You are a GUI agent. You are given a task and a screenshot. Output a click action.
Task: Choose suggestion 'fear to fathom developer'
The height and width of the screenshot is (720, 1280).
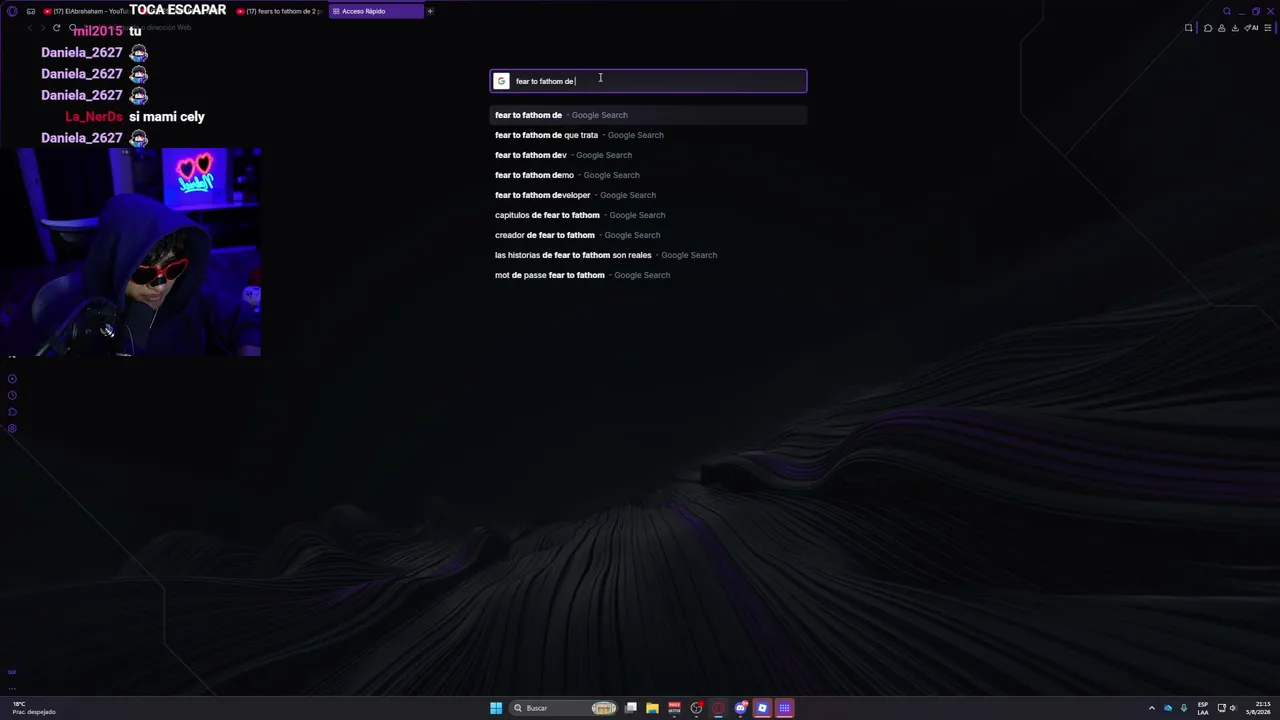click(x=648, y=195)
